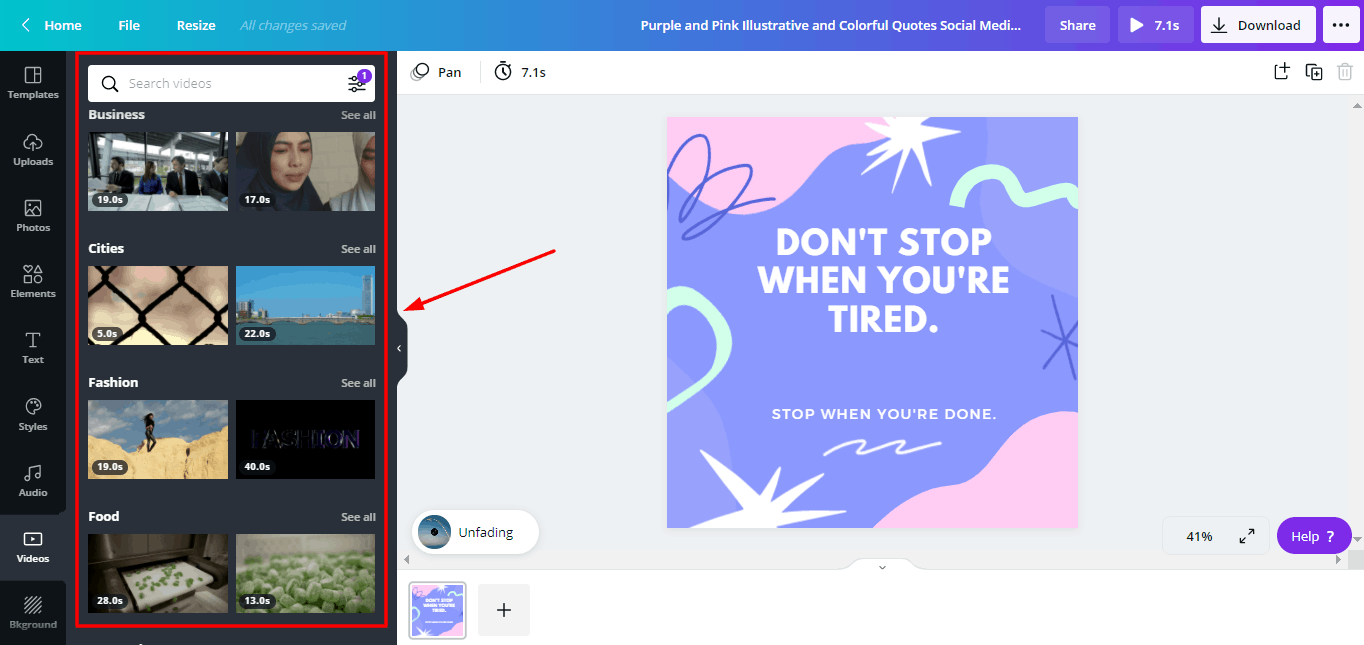1364x645 pixels.
Task: Open the File menu
Action: [x=129, y=25]
